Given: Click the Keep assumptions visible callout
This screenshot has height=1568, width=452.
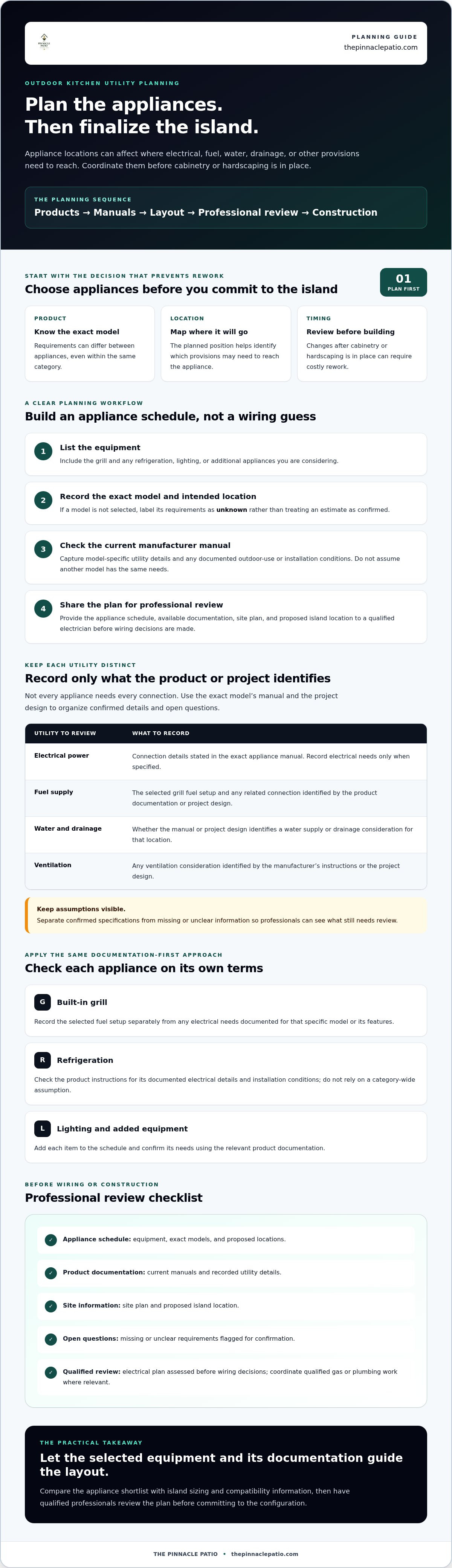Looking at the screenshot, I should 226,915.
